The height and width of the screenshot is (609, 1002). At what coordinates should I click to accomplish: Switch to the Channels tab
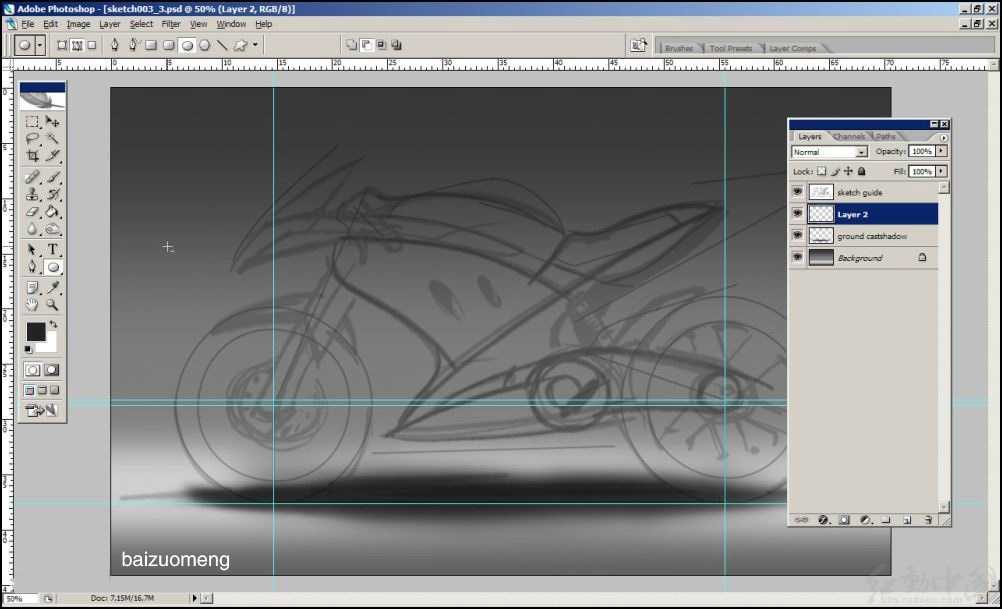click(x=849, y=137)
